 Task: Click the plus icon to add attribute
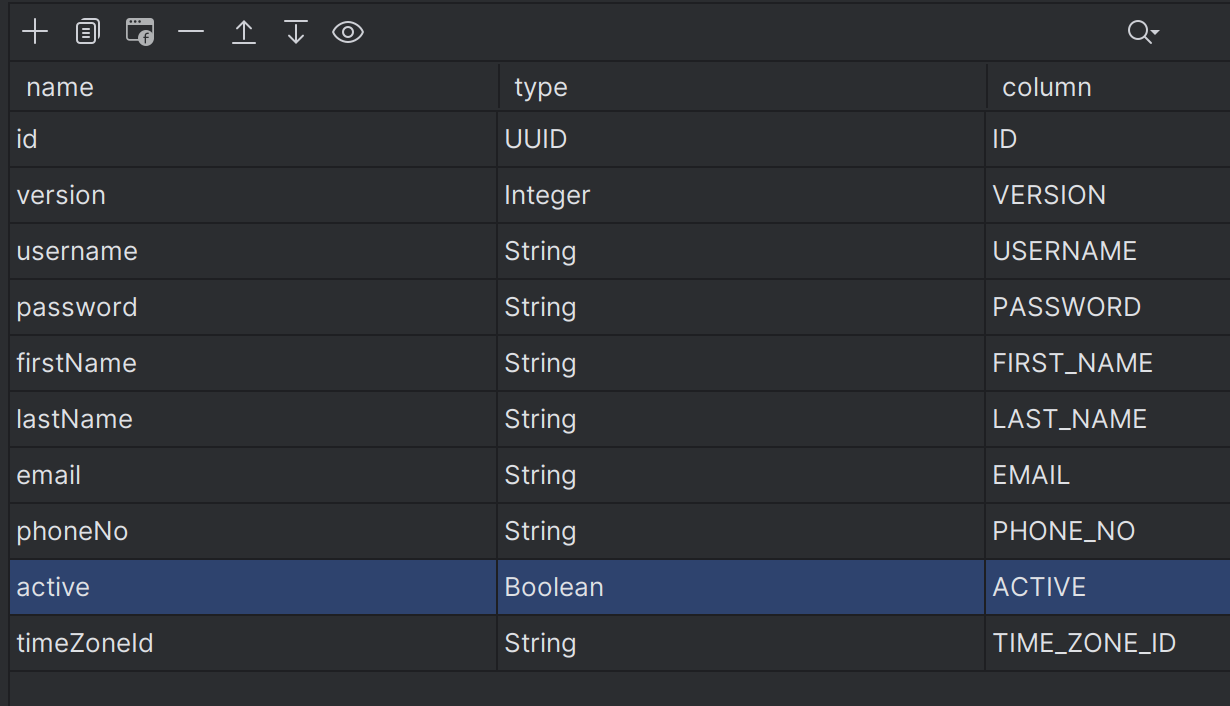pos(35,32)
